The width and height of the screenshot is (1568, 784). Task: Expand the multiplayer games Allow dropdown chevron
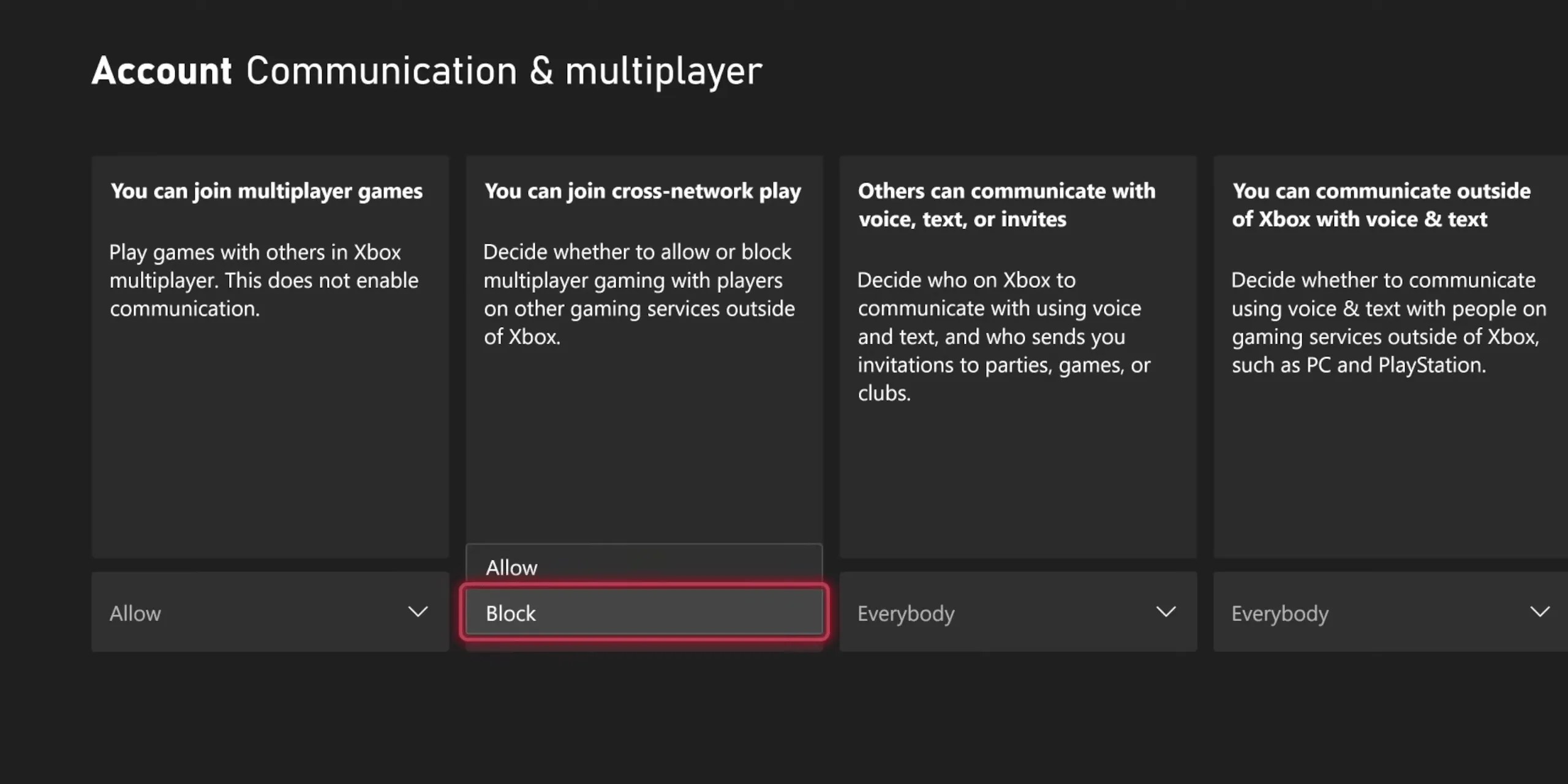(418, 612)
